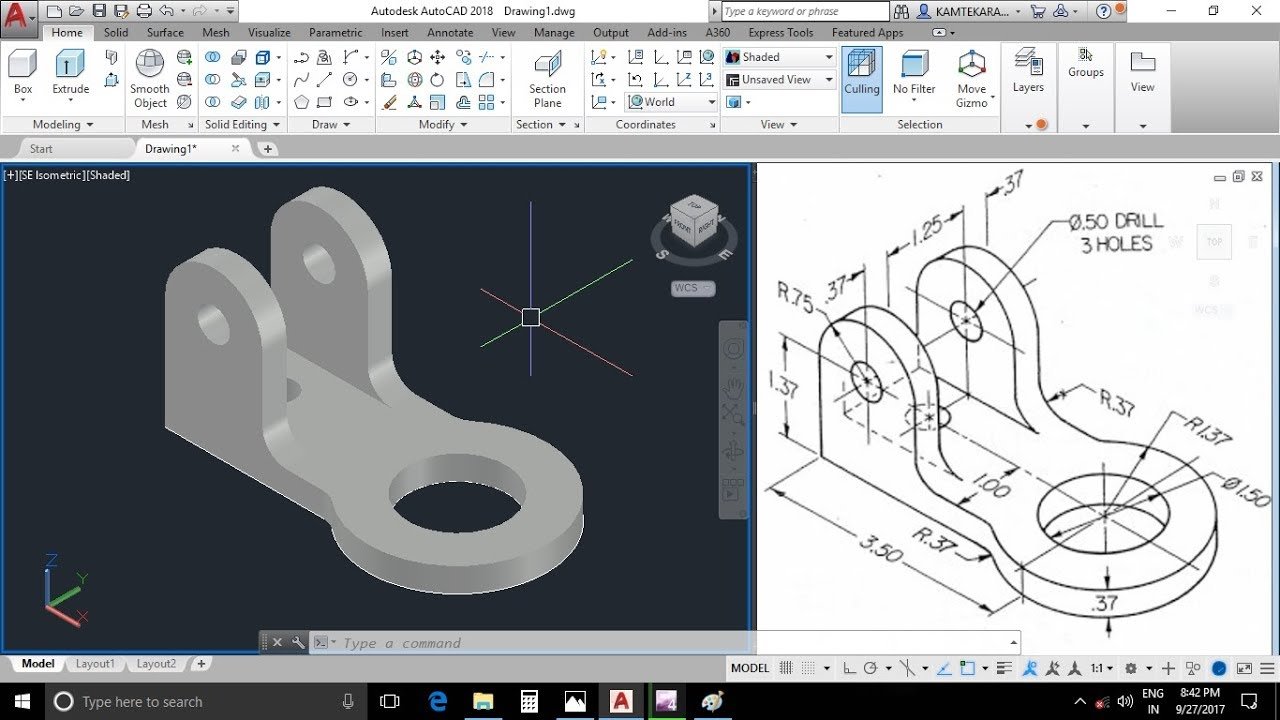The width and height of the screenshot is (1280, 720).
Task: Expand the Modeling panel title
Action: coord(63,125)
